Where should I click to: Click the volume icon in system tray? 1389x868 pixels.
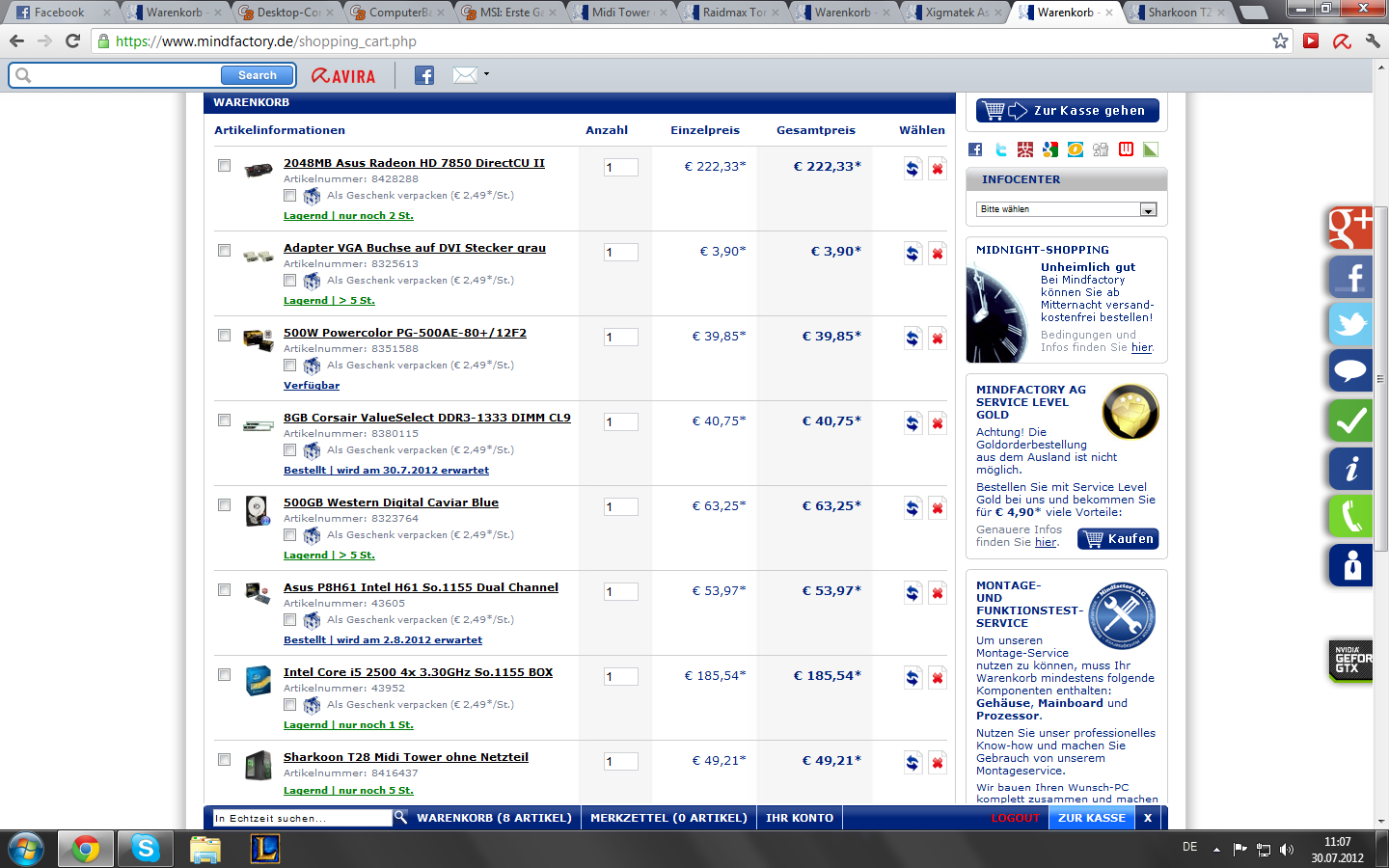coord(1286,850)
